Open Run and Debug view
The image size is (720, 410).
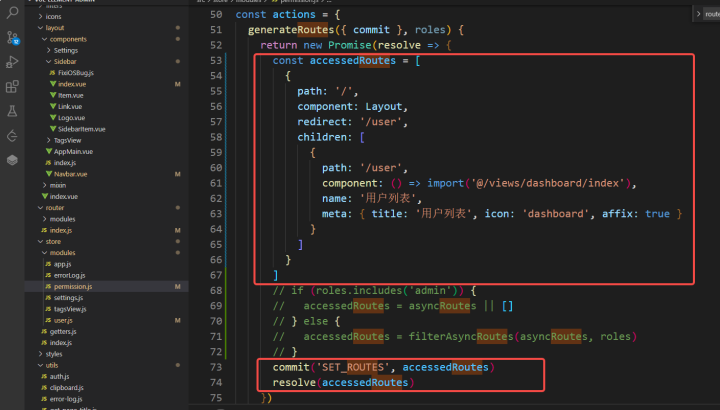click(x=12, y=62)
